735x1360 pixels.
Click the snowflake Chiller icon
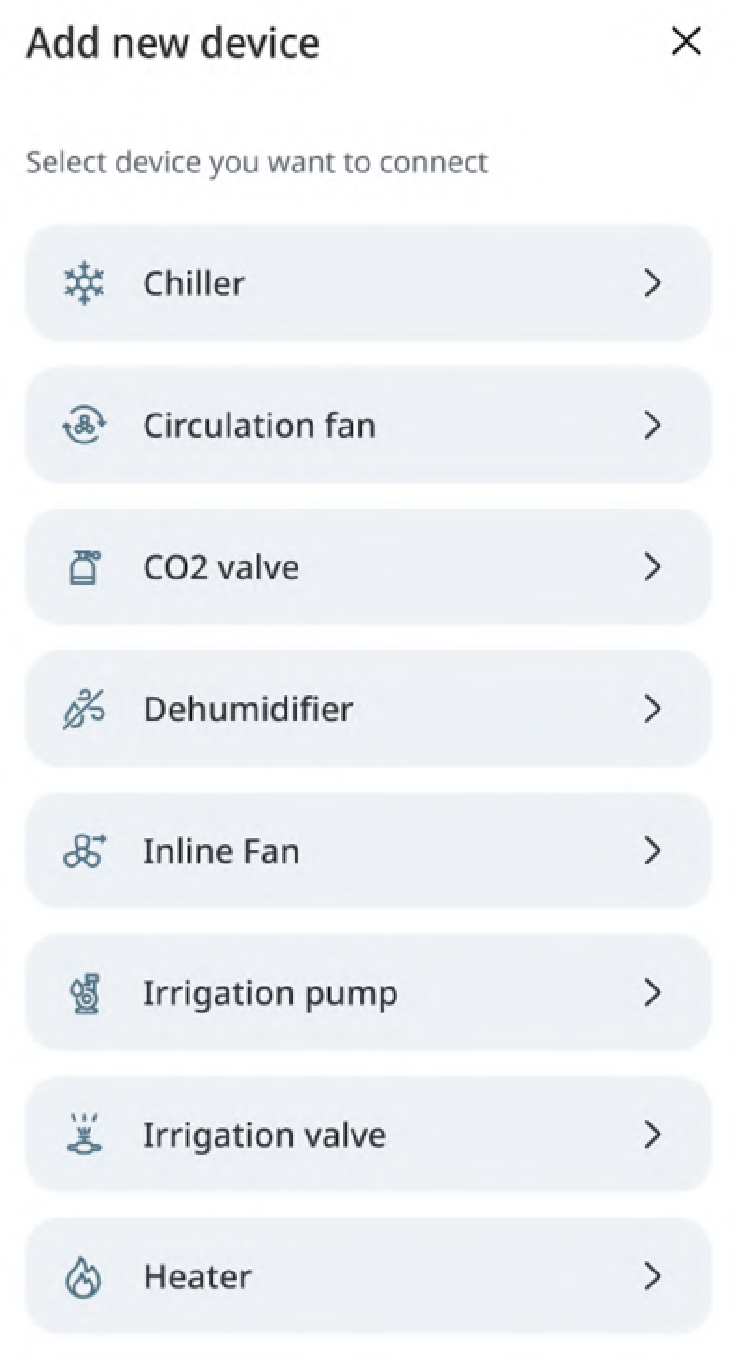[84, 284]
